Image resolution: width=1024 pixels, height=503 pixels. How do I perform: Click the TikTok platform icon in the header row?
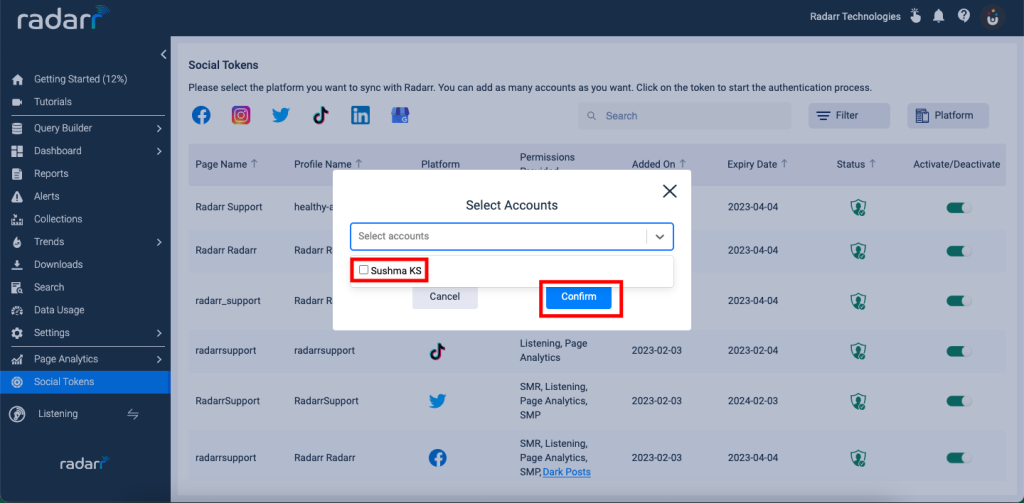pos(320,116)
